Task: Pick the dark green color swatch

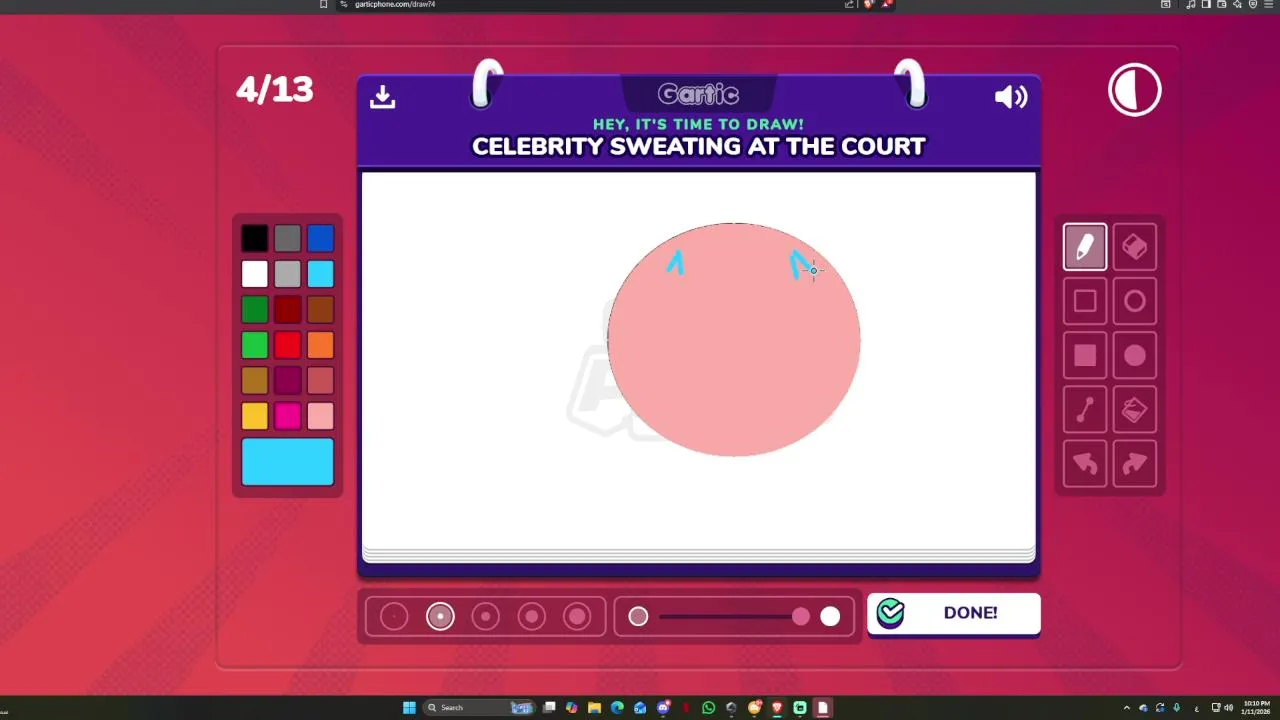Action: [254, 310]
